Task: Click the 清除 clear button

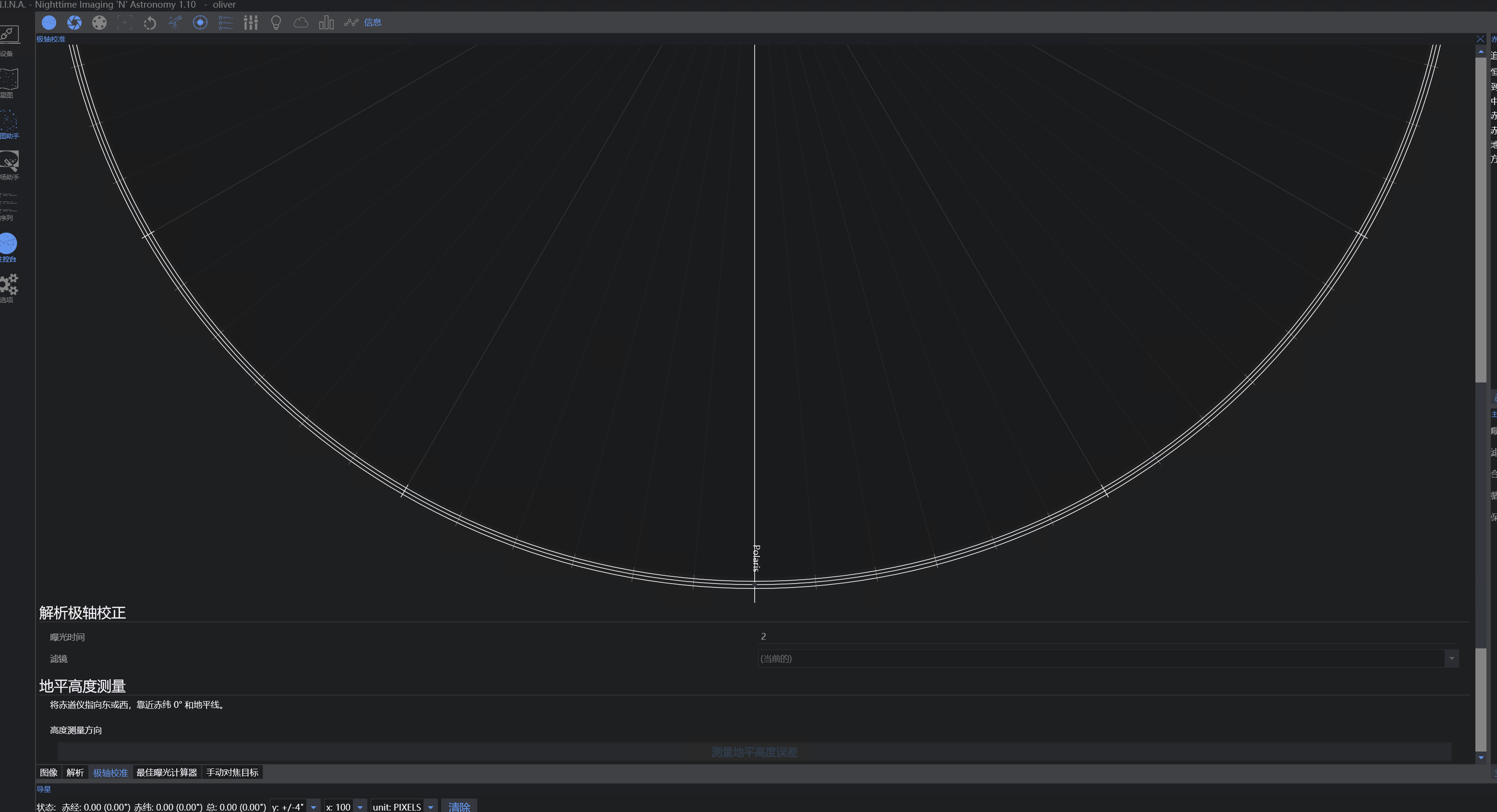Action: [x=459, y=807]
